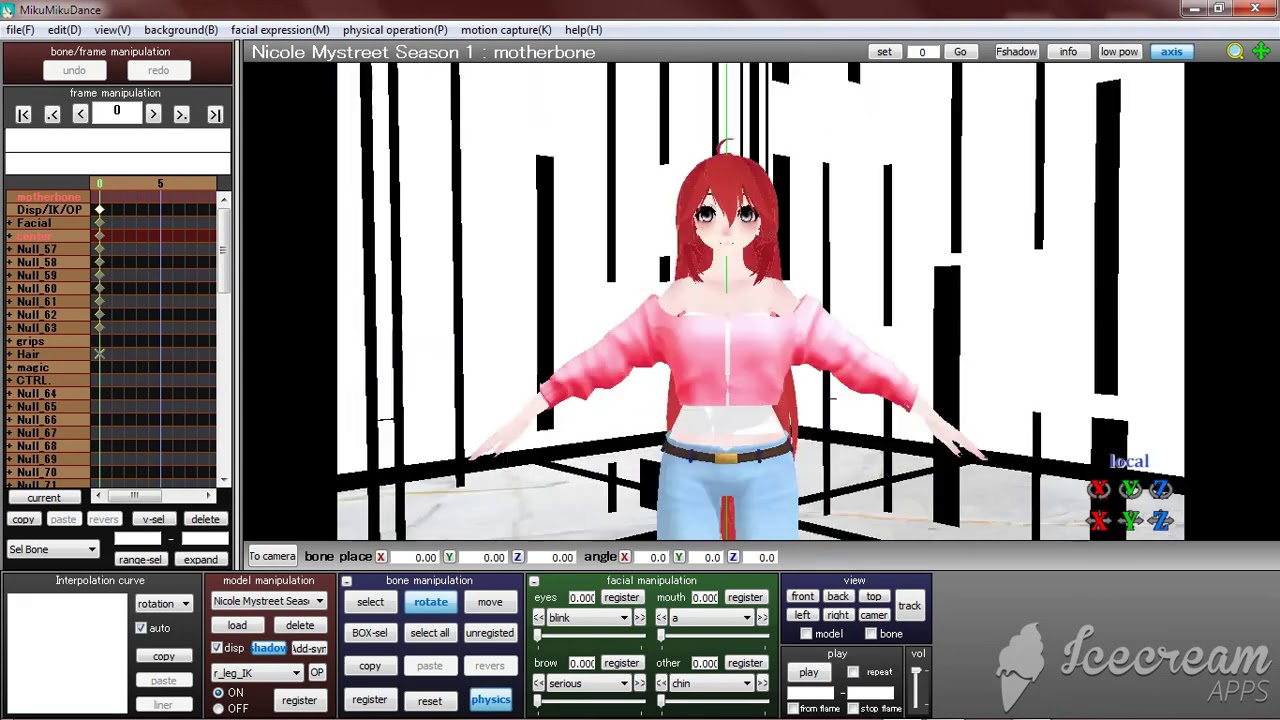Enable the repeat playback checkbox
This screenshot has height=720, width=1280.
coord(853,673)
